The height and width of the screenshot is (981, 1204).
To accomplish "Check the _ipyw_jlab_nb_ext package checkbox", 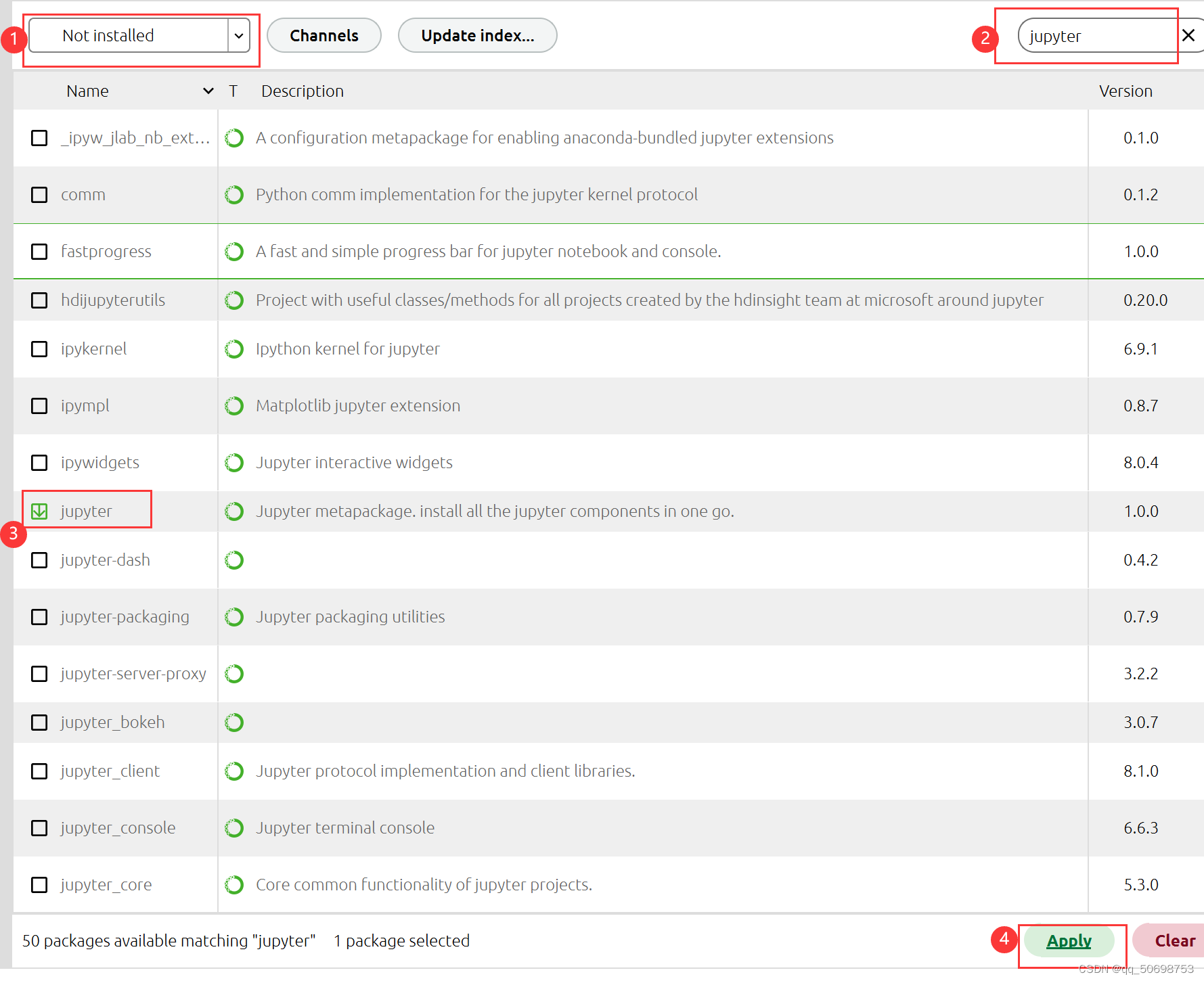I will [x=39, y=138].
